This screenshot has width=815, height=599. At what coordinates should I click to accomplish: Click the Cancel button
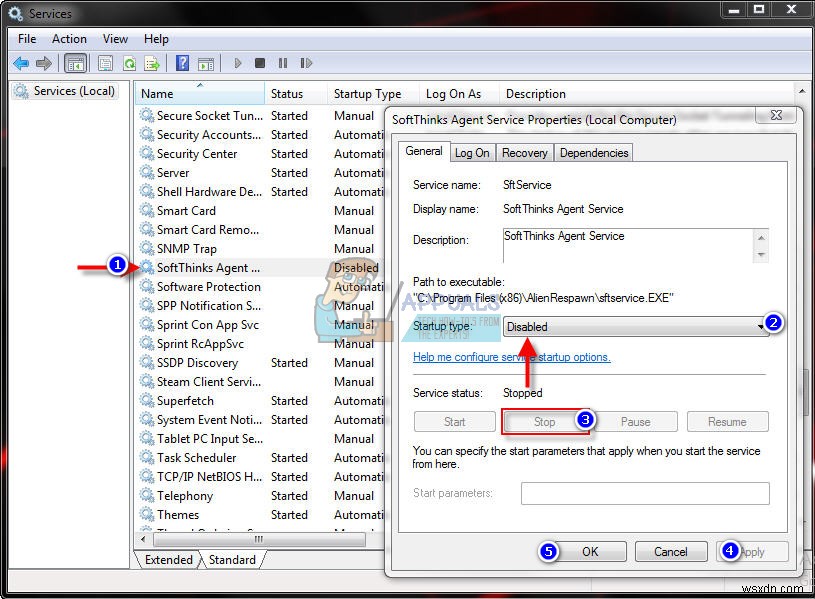[x=671, y=552]
